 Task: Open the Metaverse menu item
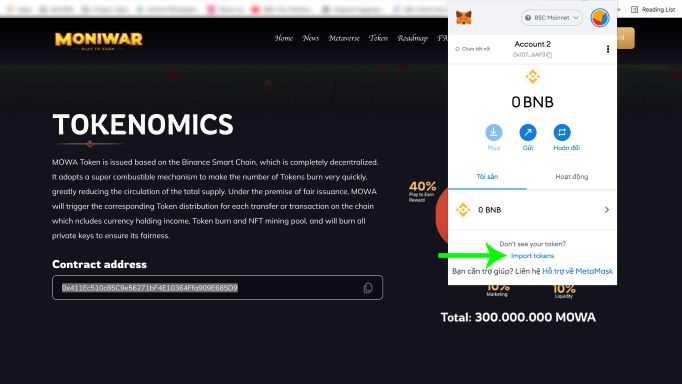point(344,38)
